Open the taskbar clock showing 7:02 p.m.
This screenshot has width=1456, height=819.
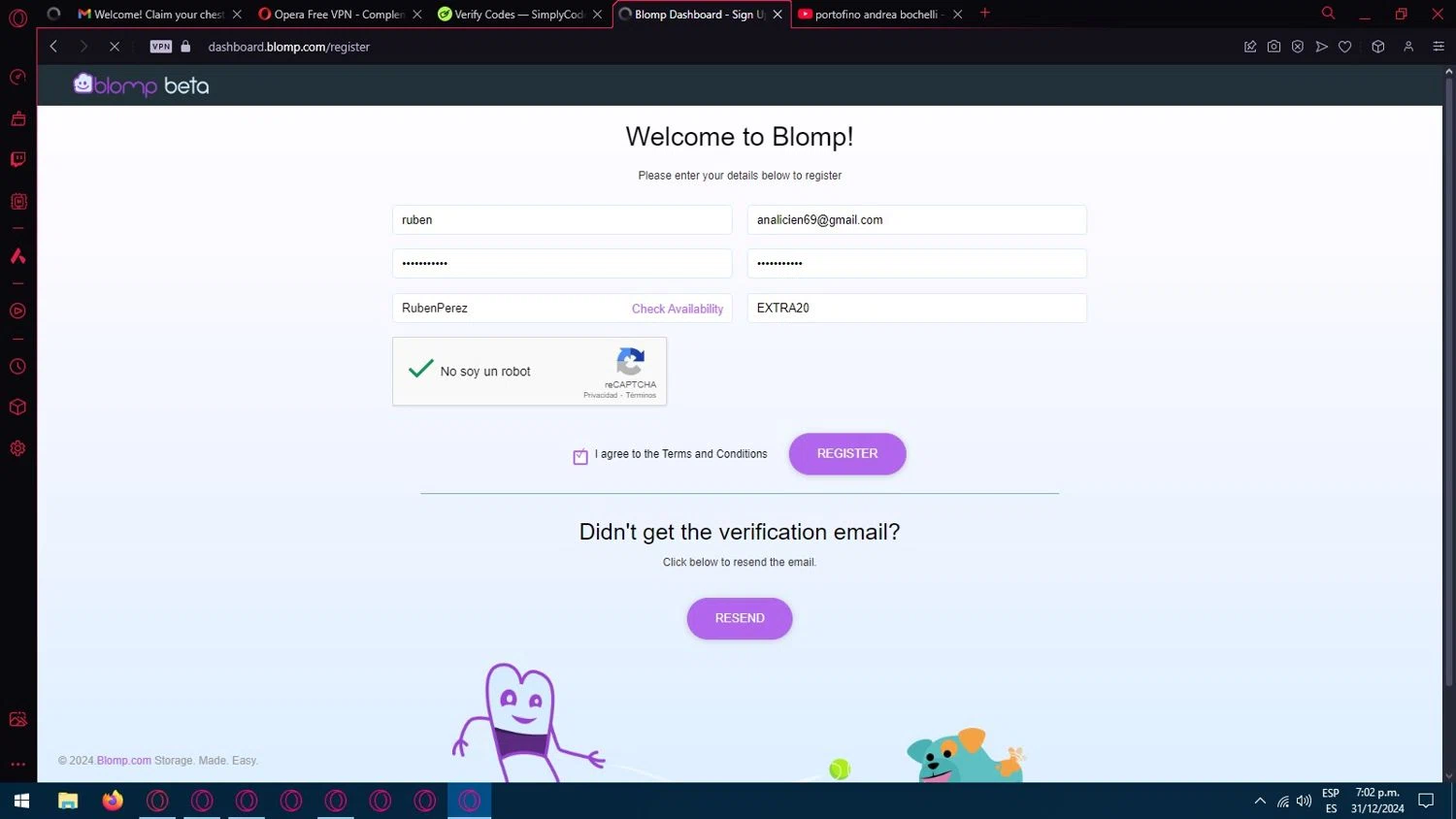coord(1377,801)
